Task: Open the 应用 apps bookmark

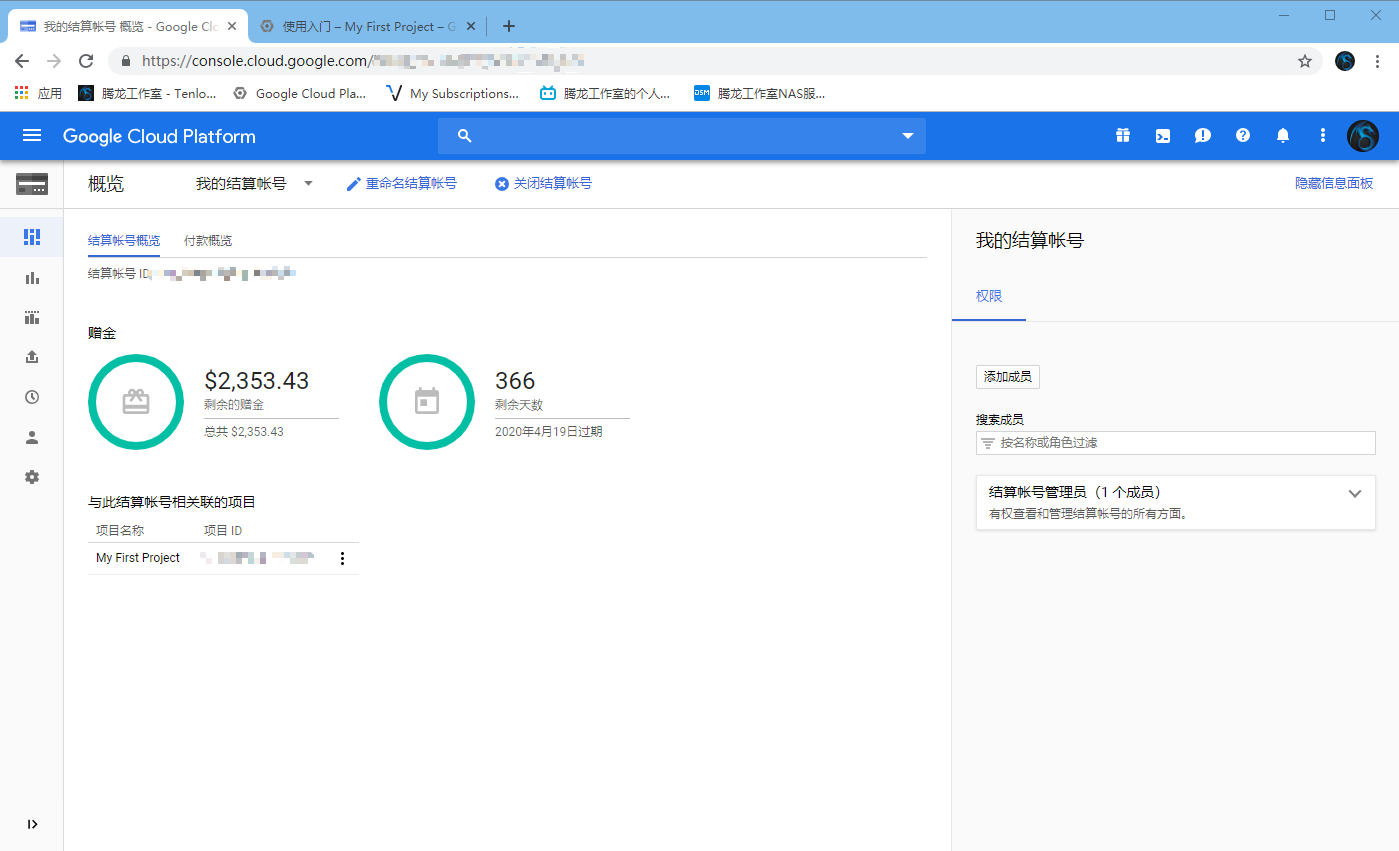Action: (x=38, y=93)
